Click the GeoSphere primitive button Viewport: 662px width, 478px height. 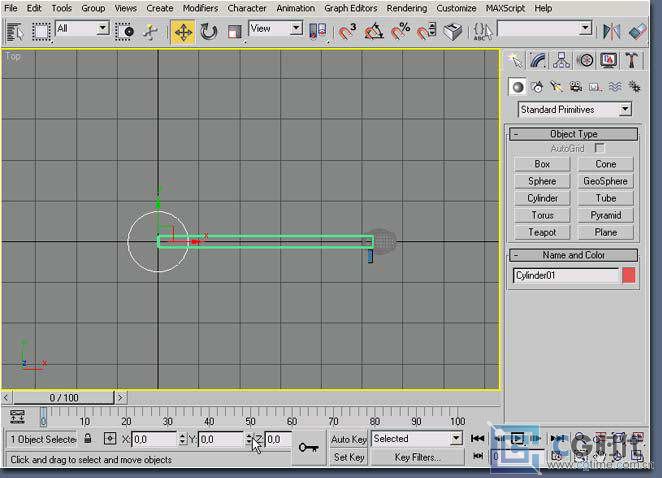click(605, 181)
